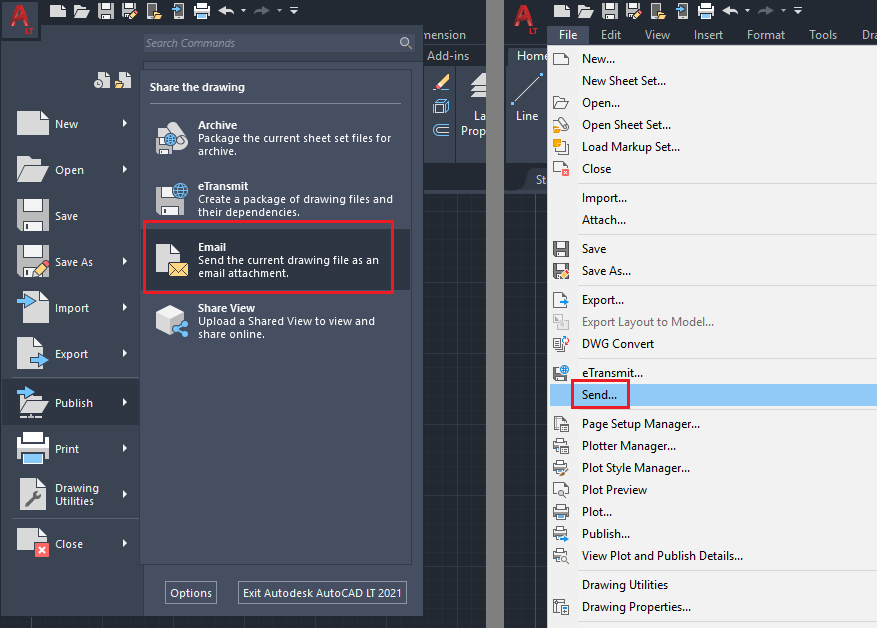
Task: Click the Options button
Action: (x=191, y=593)
